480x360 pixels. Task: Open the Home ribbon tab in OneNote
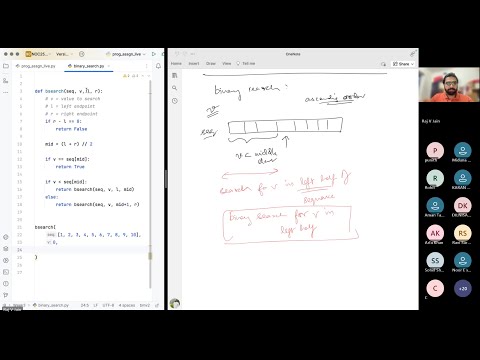(176, 63)
